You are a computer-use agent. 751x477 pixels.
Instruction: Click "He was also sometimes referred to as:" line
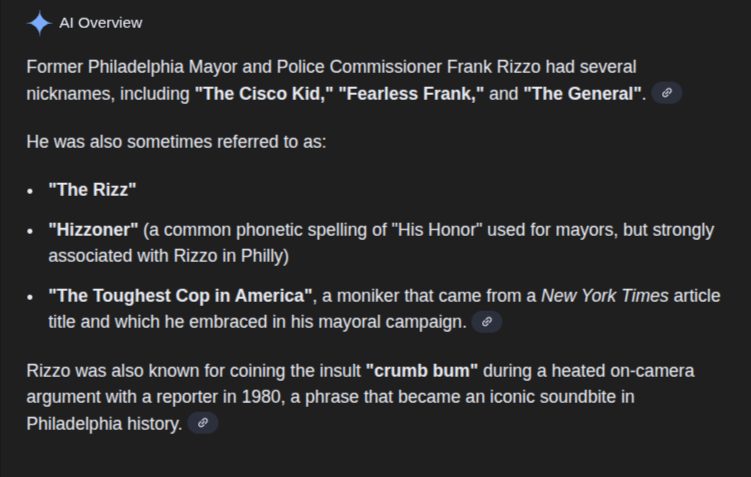[176, 141]
